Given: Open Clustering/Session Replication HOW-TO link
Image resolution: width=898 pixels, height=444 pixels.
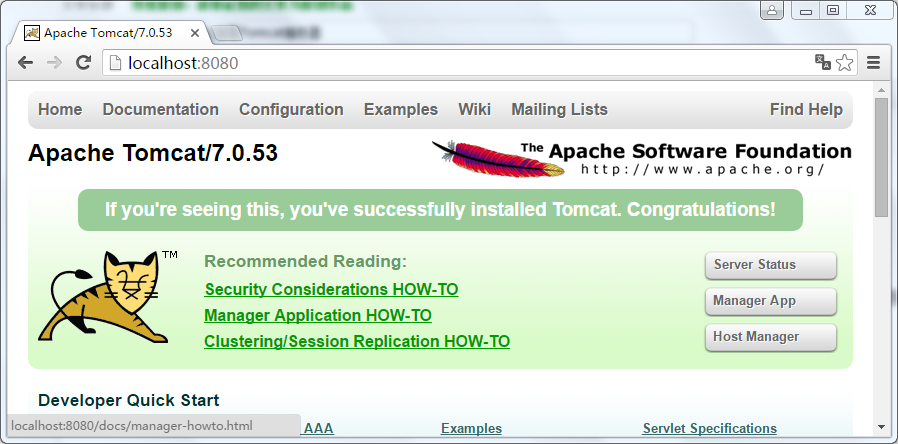Looking at the screenshot, I should (357, 341).
